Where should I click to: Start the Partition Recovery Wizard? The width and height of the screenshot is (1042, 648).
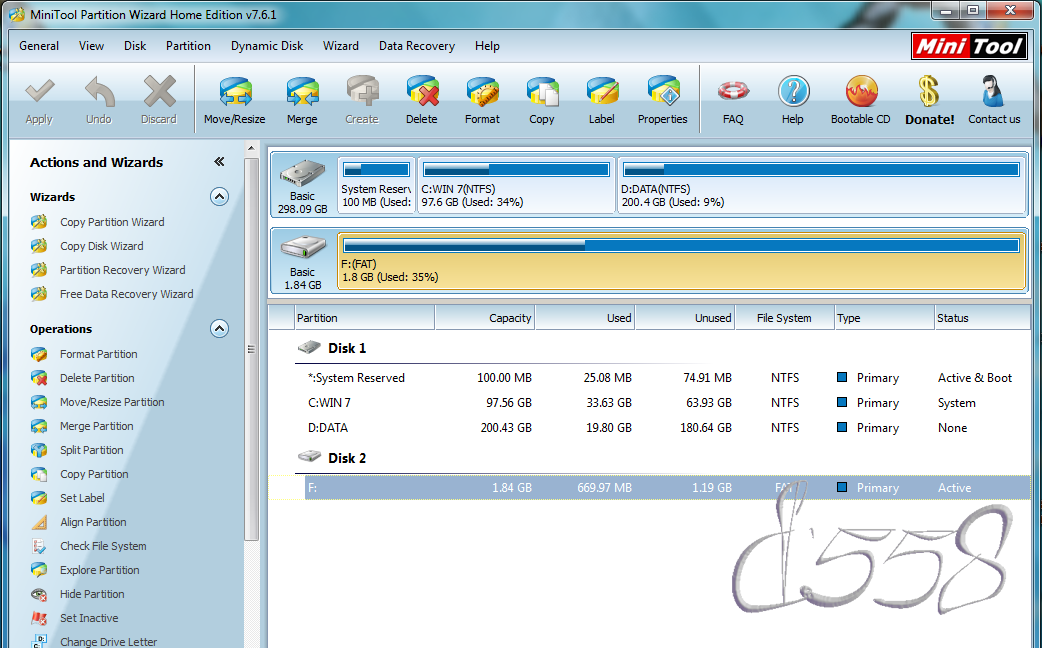point(122,270)
